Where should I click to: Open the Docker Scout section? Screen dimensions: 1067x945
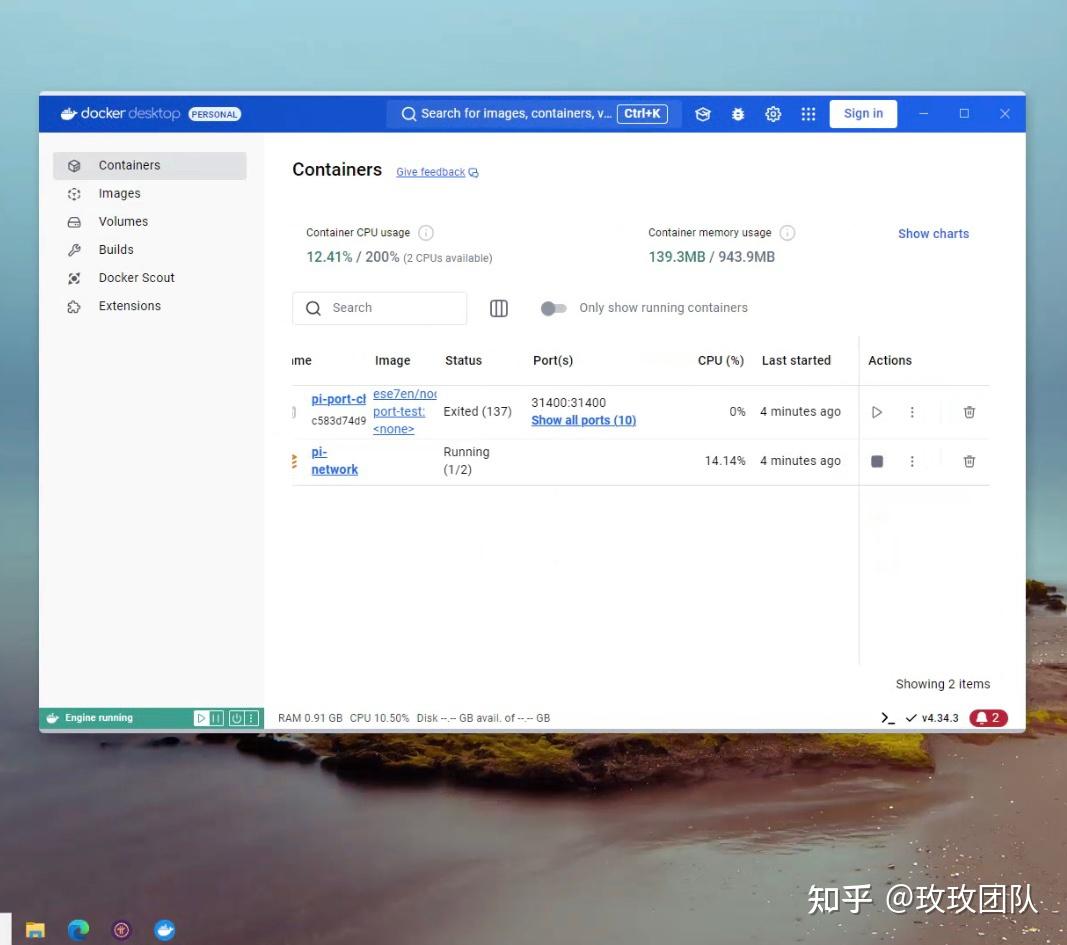[136, 277]
